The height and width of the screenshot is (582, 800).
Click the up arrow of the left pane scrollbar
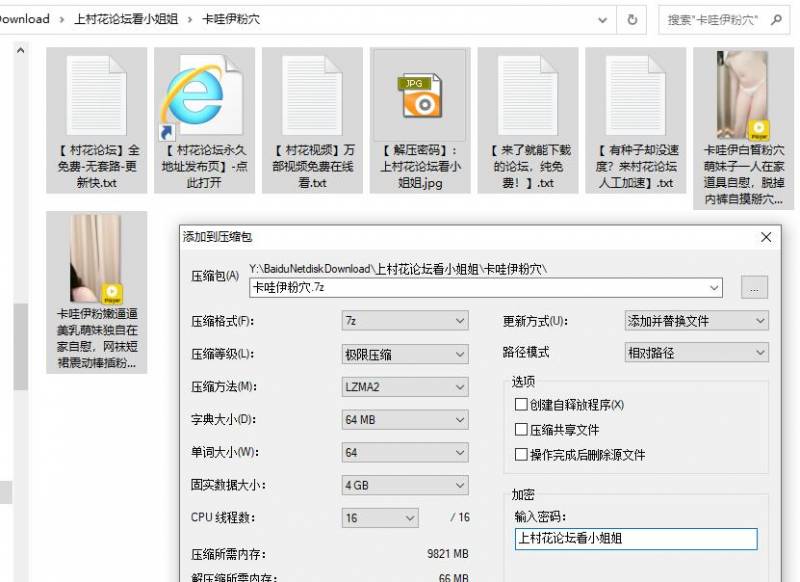point(20,48)
